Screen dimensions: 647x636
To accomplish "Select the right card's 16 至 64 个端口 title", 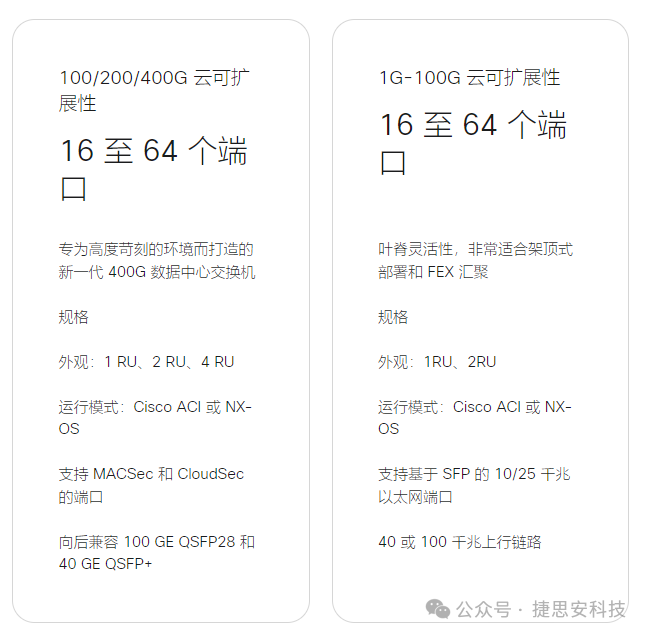I will coord(473,143).
